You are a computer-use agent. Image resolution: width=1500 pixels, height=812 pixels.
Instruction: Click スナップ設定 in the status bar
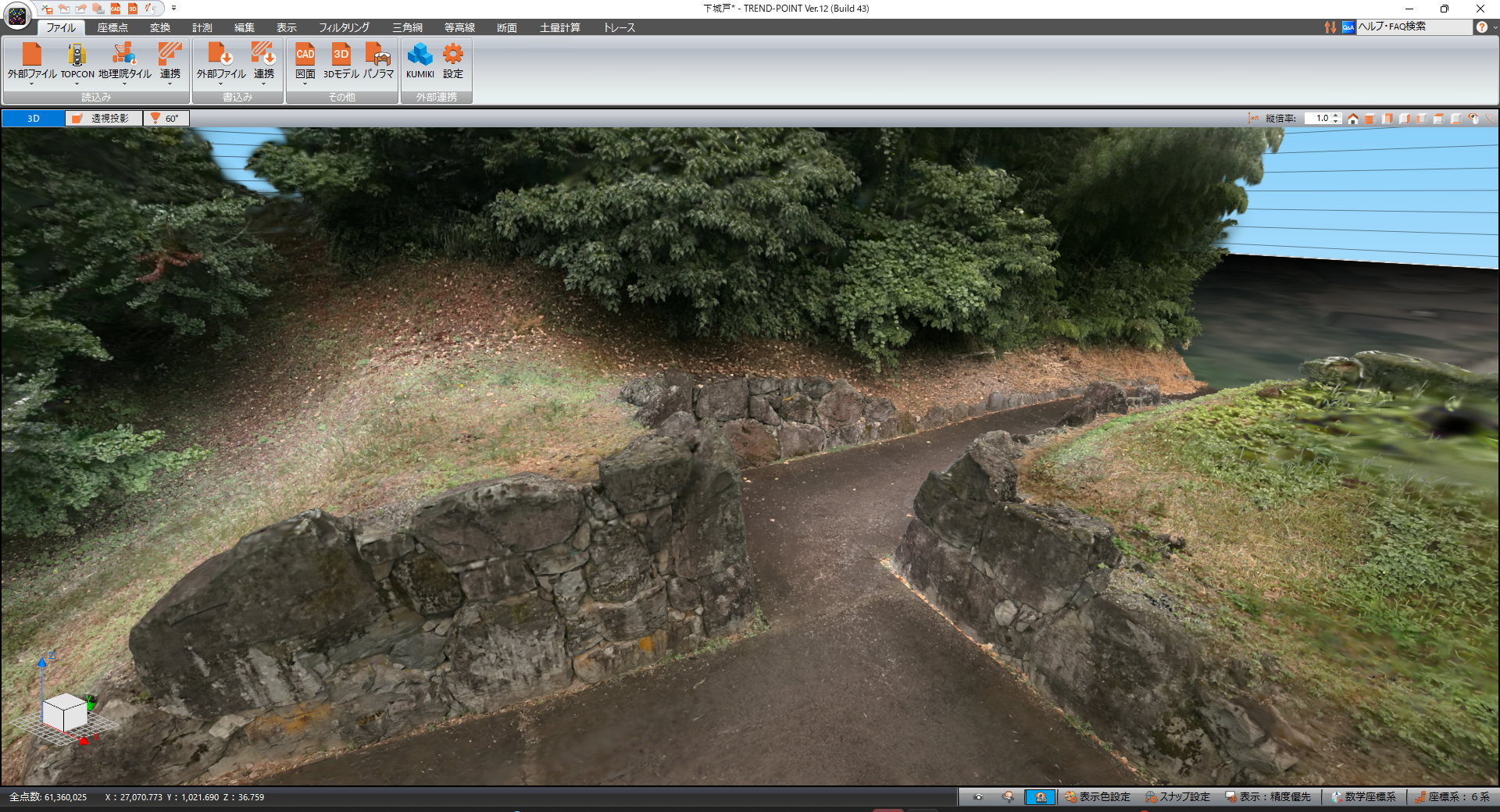[x=1178, y=797]
